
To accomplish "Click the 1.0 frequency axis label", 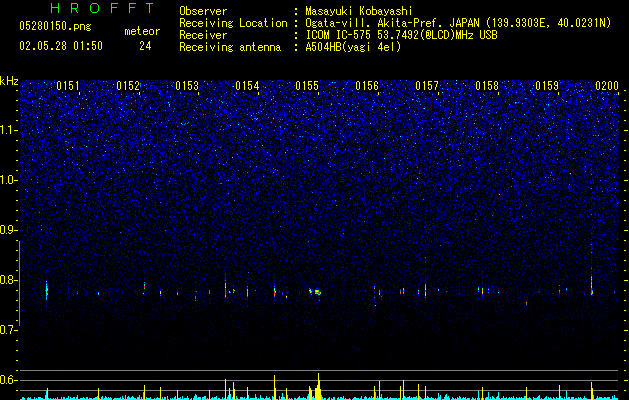I will (9, 180).
